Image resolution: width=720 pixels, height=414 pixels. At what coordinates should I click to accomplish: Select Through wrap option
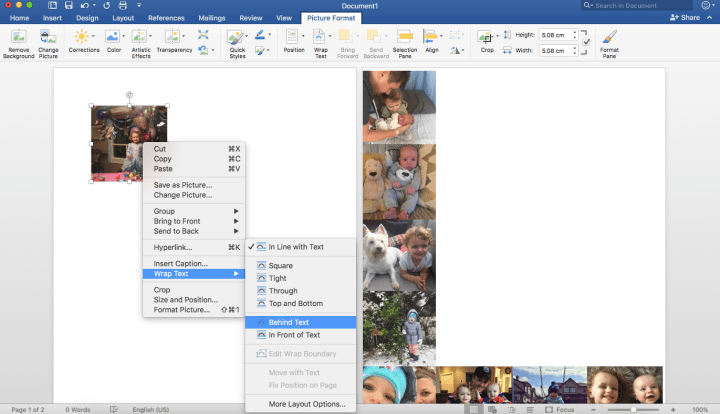(301, 291)
